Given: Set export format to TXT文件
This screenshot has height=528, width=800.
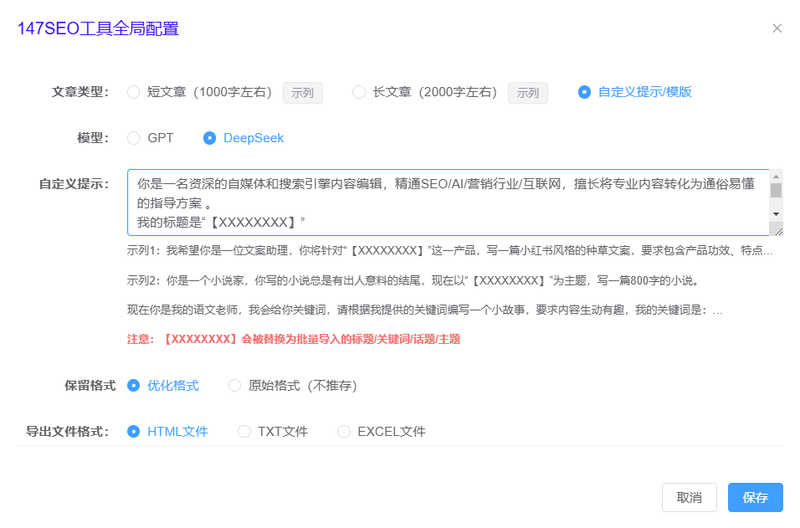Looking at the screenshot, I should pos(273,432).
